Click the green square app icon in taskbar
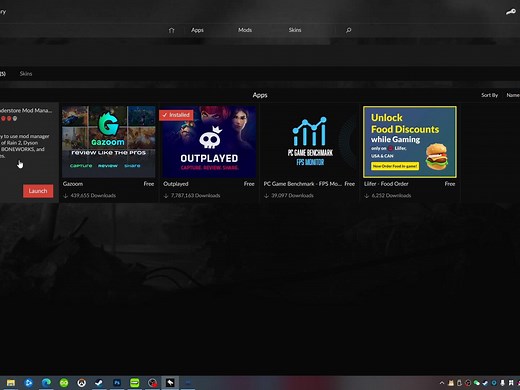Image resolution: width=520 pixels, height=390 pixels. coord(135,383)
